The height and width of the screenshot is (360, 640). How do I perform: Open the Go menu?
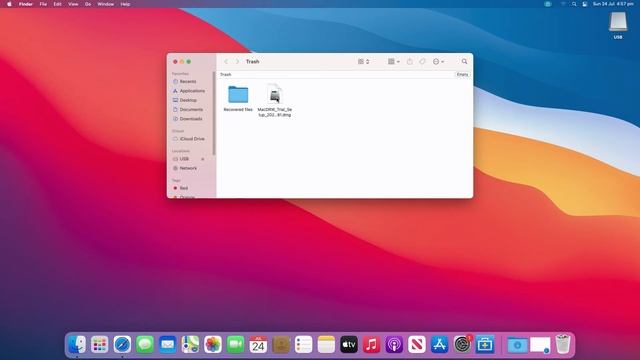click(88, 4)
